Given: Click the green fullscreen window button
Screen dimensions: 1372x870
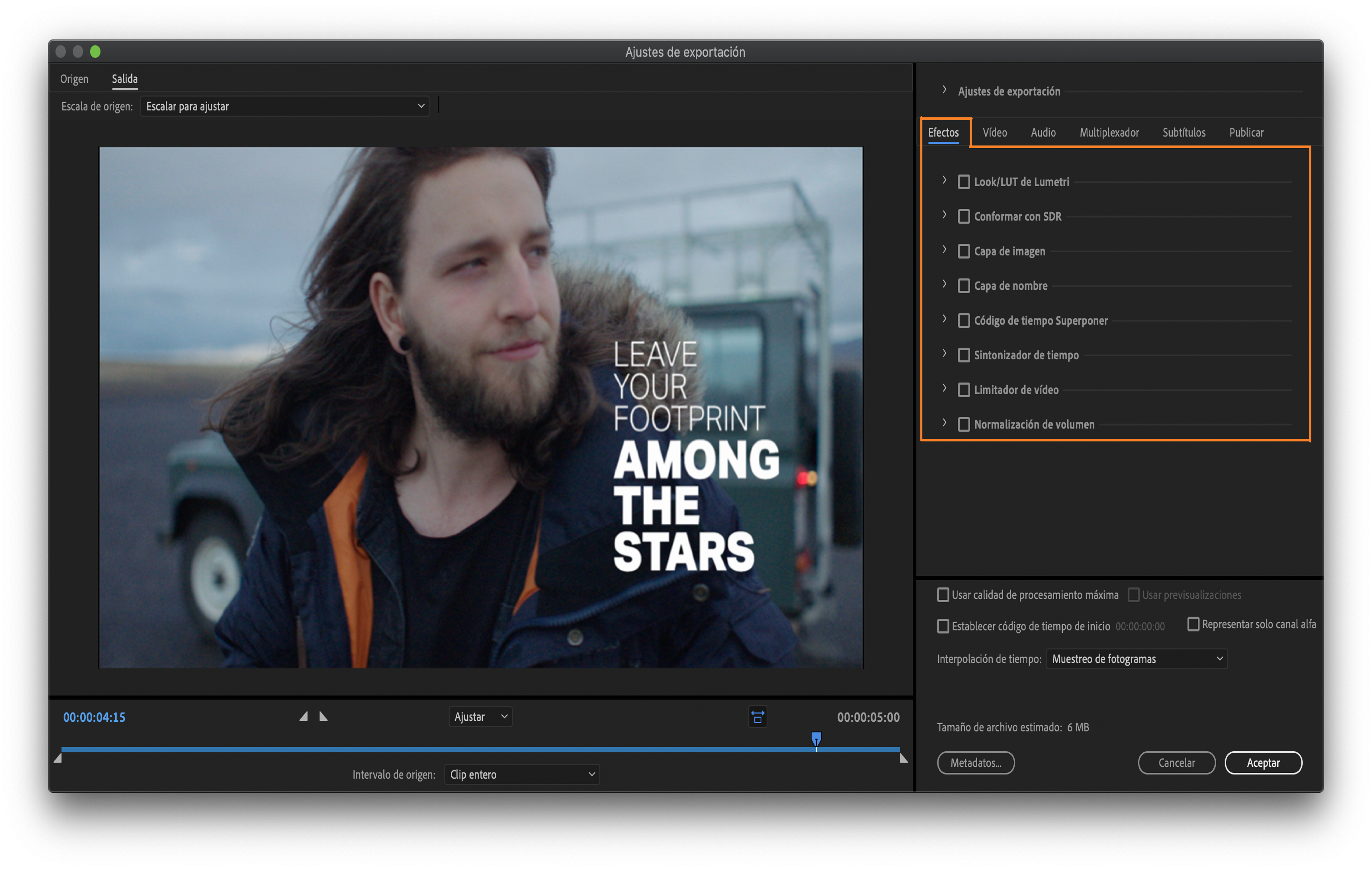Looking at the screenshot, I should 95,52.
